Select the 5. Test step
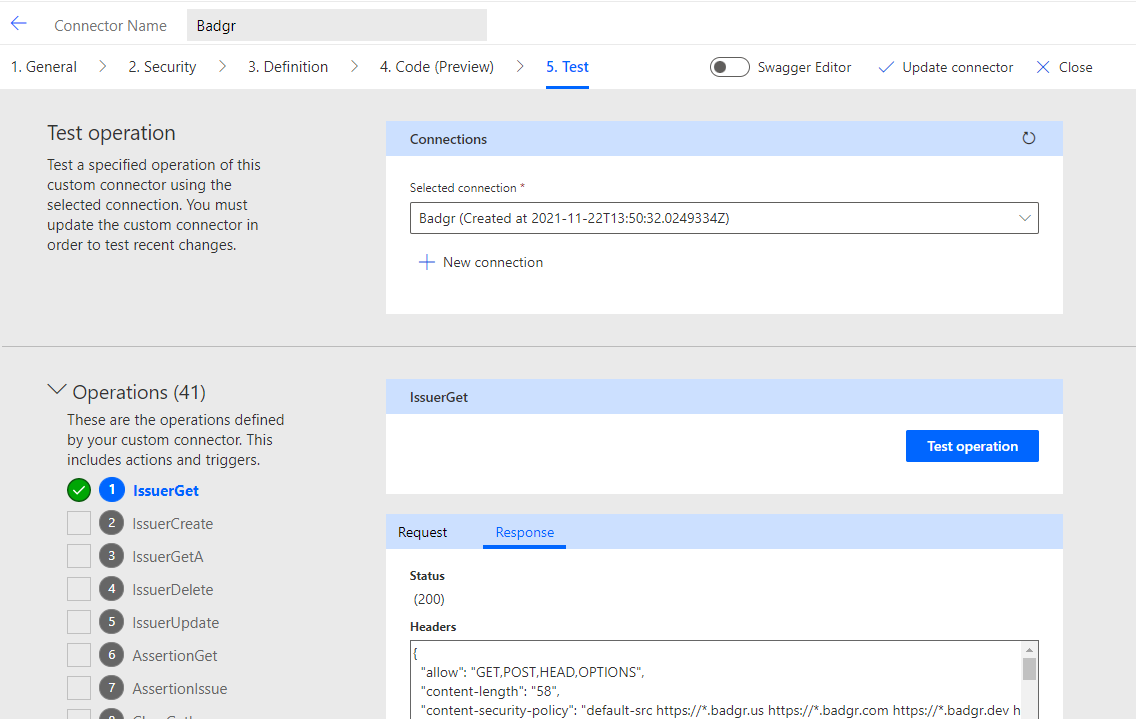This screenshot has height=719, width=1136. (567, 67)
